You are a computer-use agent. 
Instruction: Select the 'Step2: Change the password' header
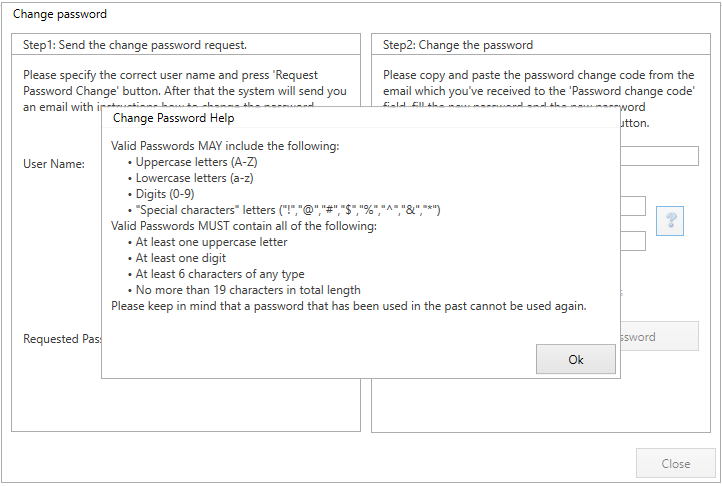(458, 45)
